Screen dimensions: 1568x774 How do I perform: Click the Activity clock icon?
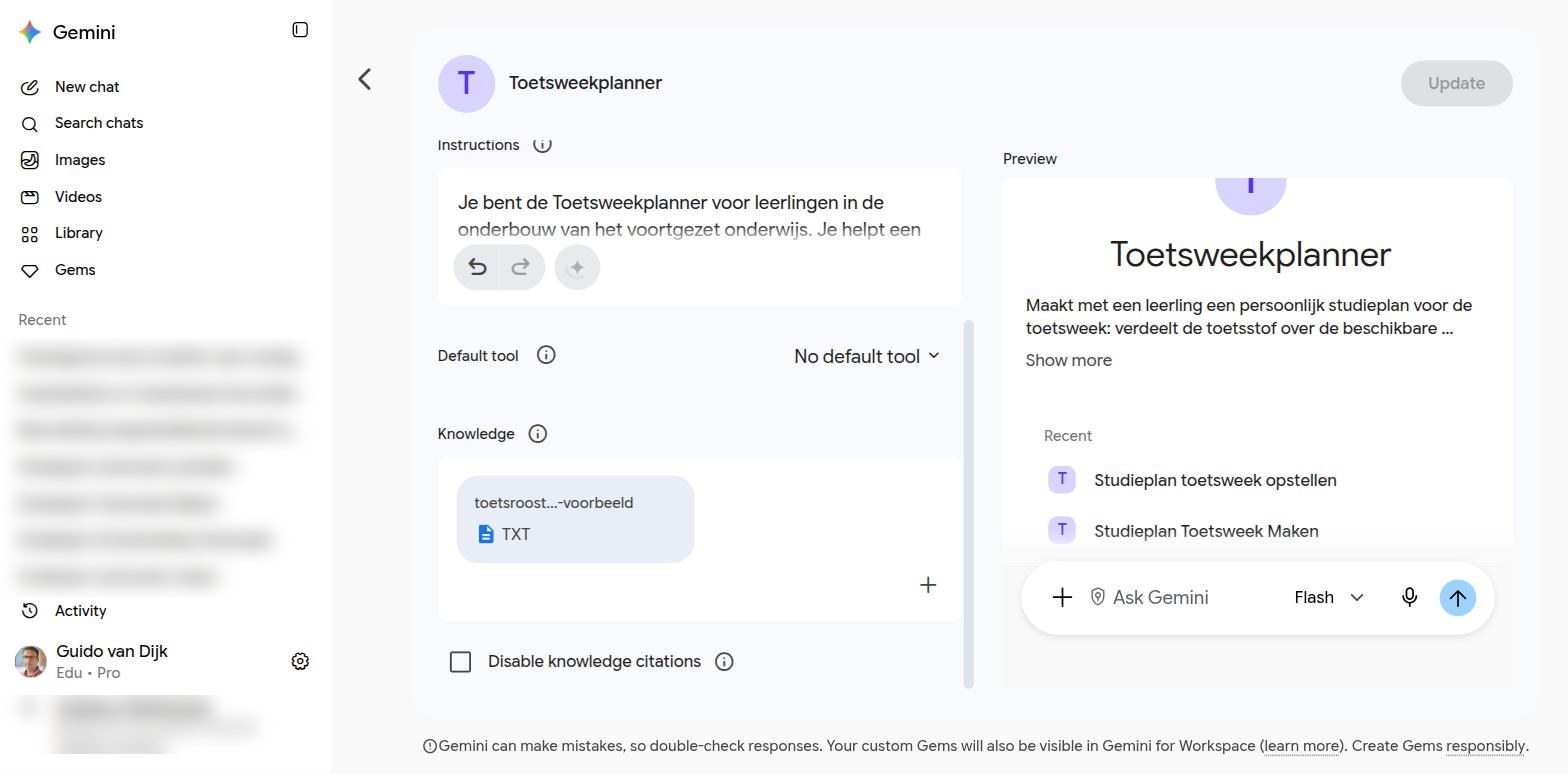pyautogui.click(x=30, y=611)
